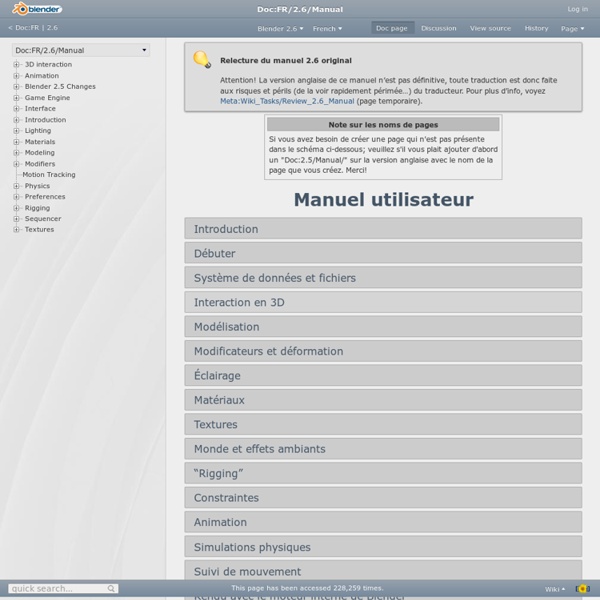Open the Introduction manual section
600x600 pixels.
click(383, 228)
